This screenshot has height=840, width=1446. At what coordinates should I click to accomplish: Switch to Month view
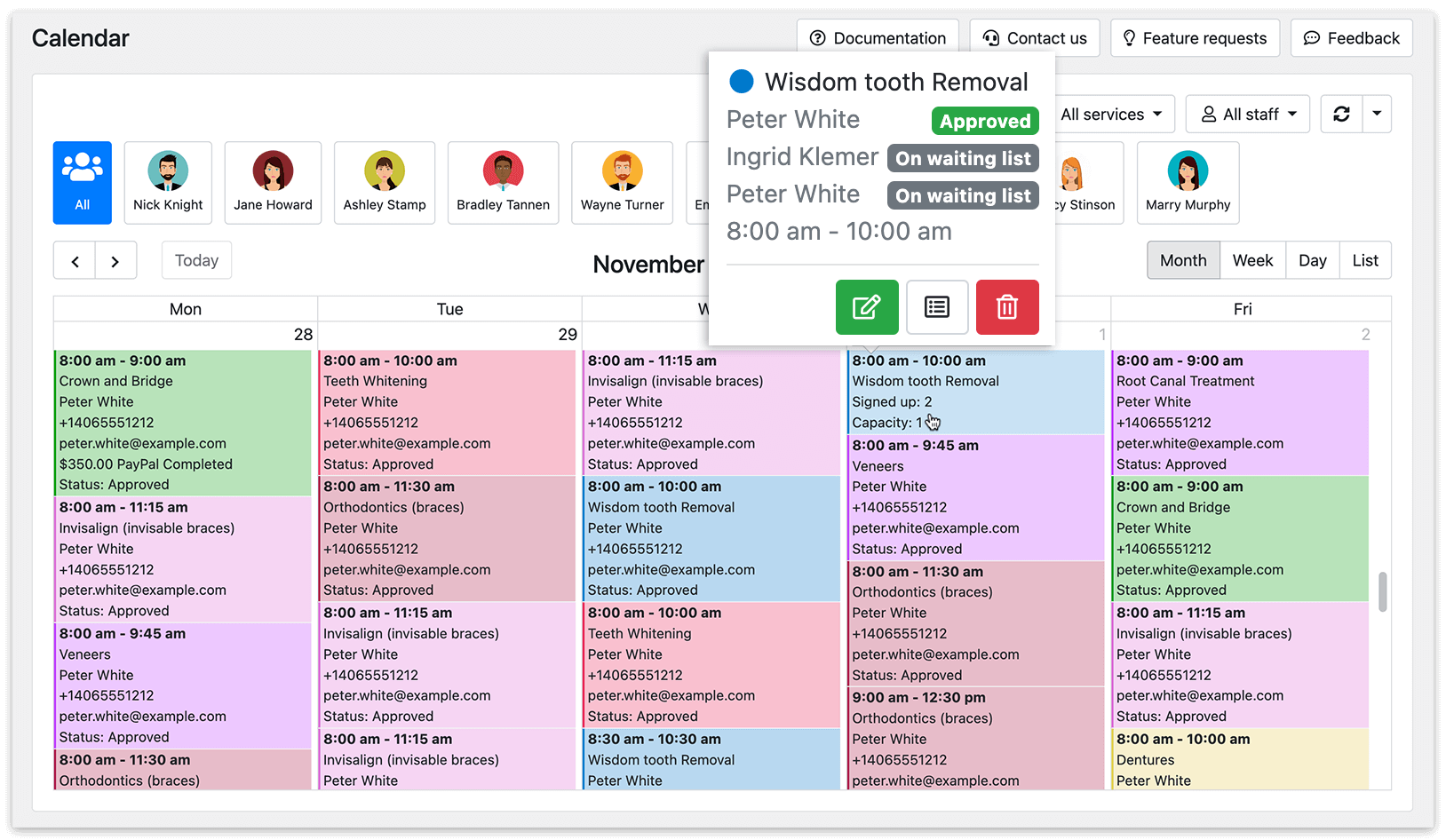(1183, 260)
